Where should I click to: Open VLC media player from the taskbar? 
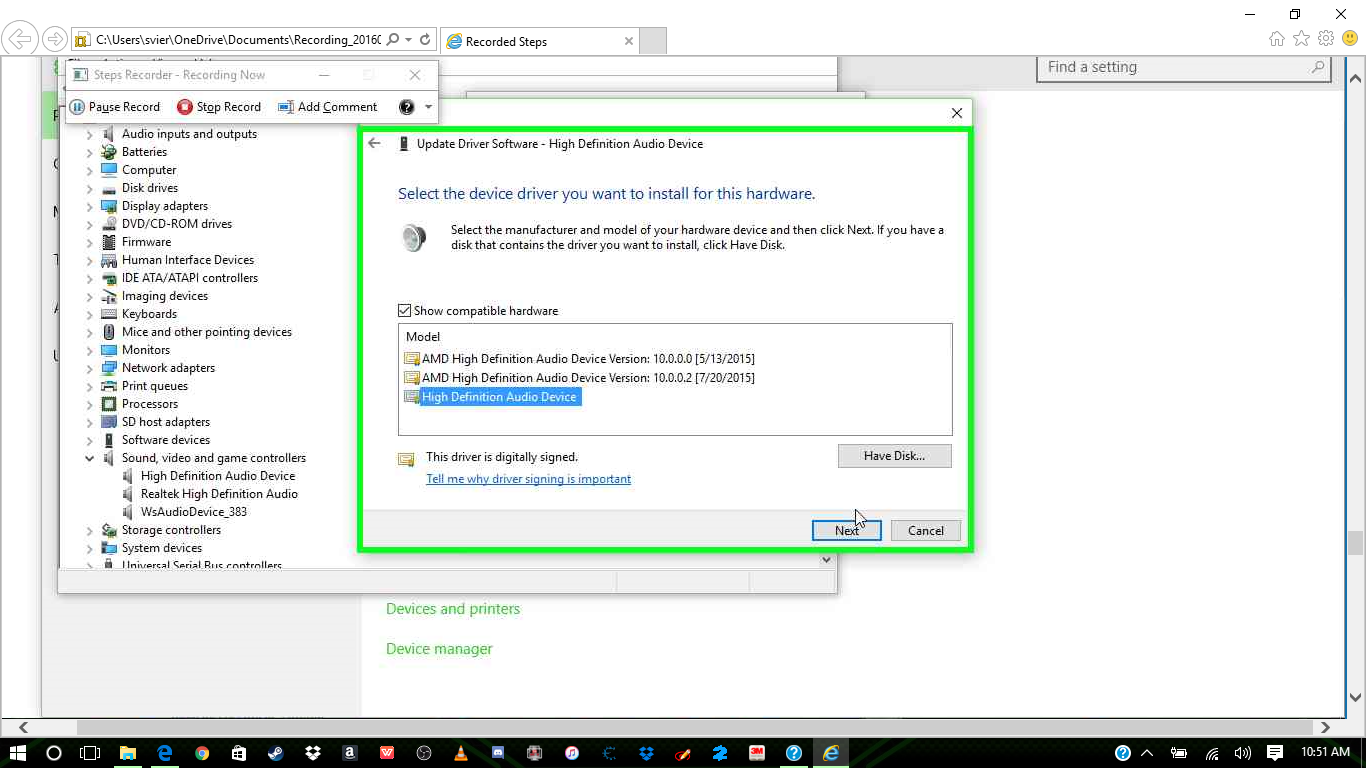click(460, 753)
